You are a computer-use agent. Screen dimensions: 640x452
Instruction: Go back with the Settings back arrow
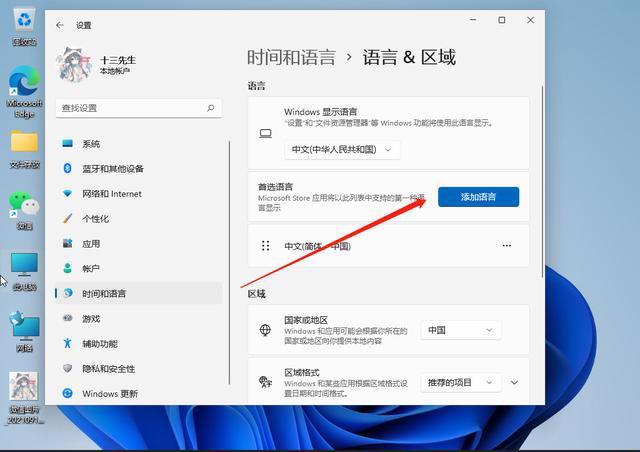coord(60,25)
